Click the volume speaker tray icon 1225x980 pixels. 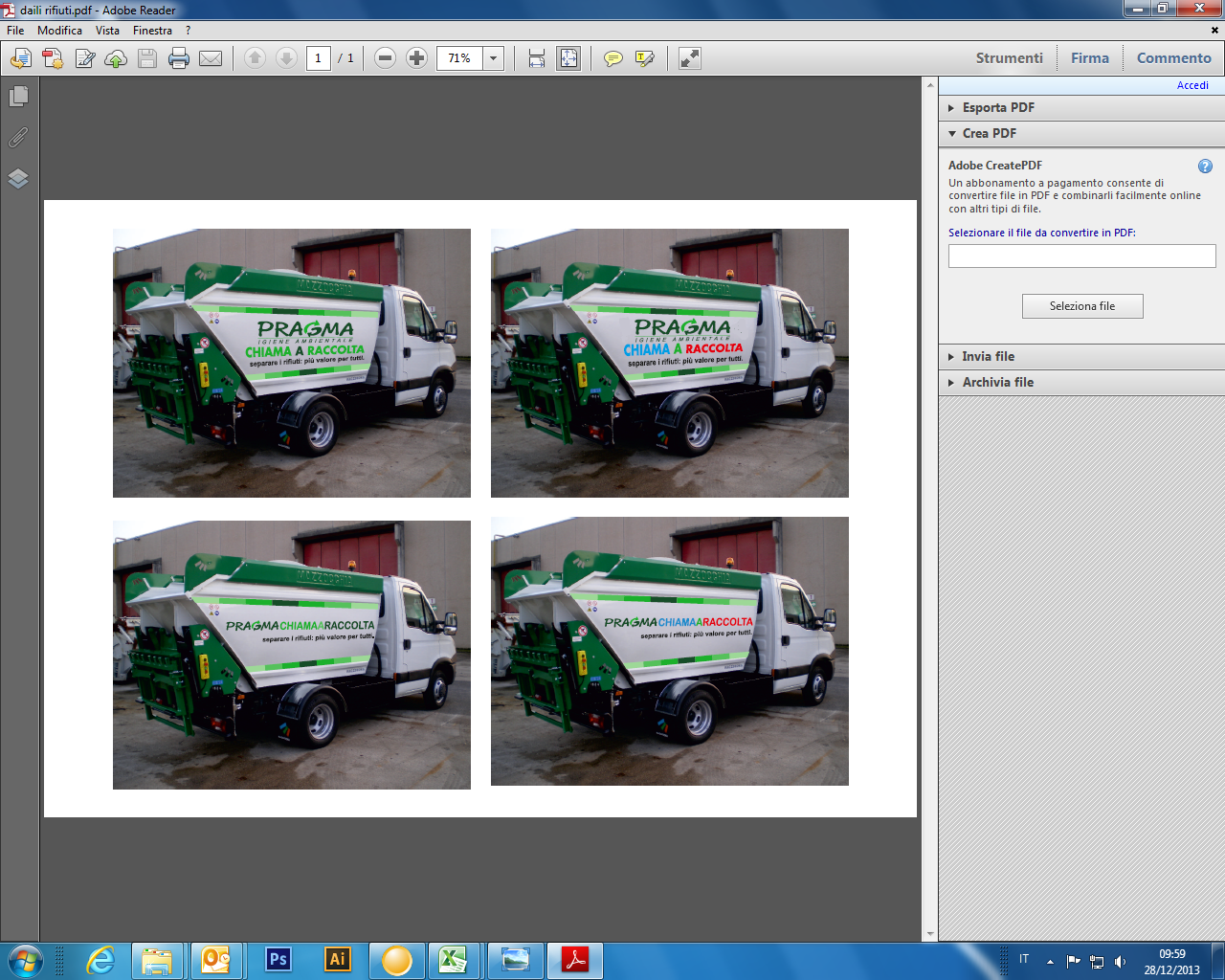point(1120,961)
